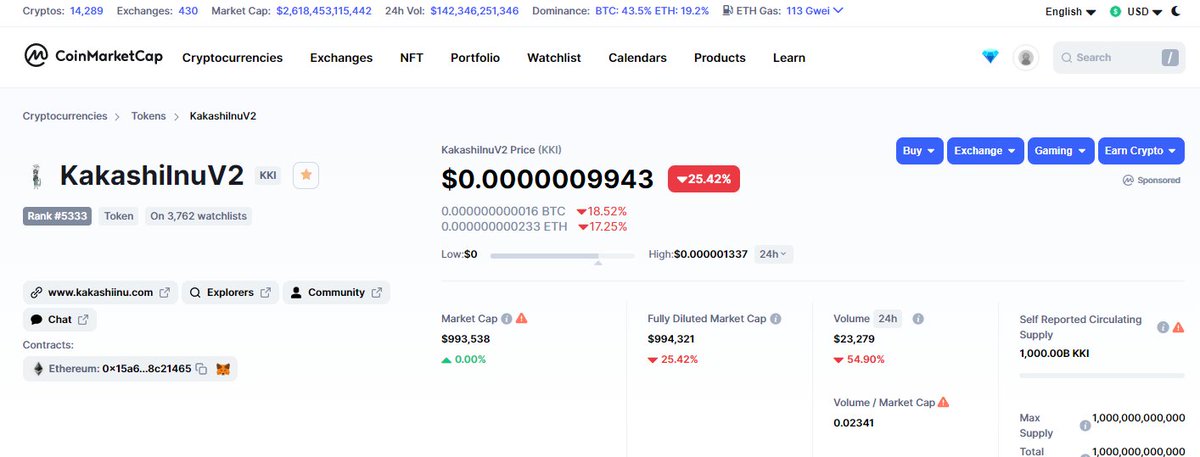Open Products menu
The width and height of the screenshot is (1200, 457).
pos(720,58)
